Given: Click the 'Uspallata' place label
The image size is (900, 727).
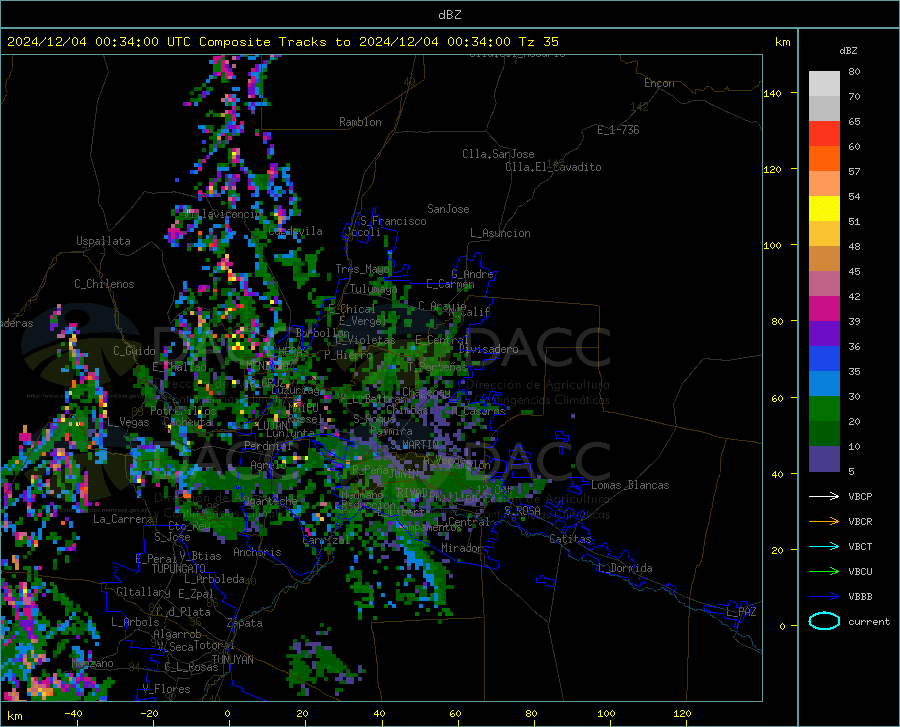Looking at the screenshot, I should coord(103,241).
